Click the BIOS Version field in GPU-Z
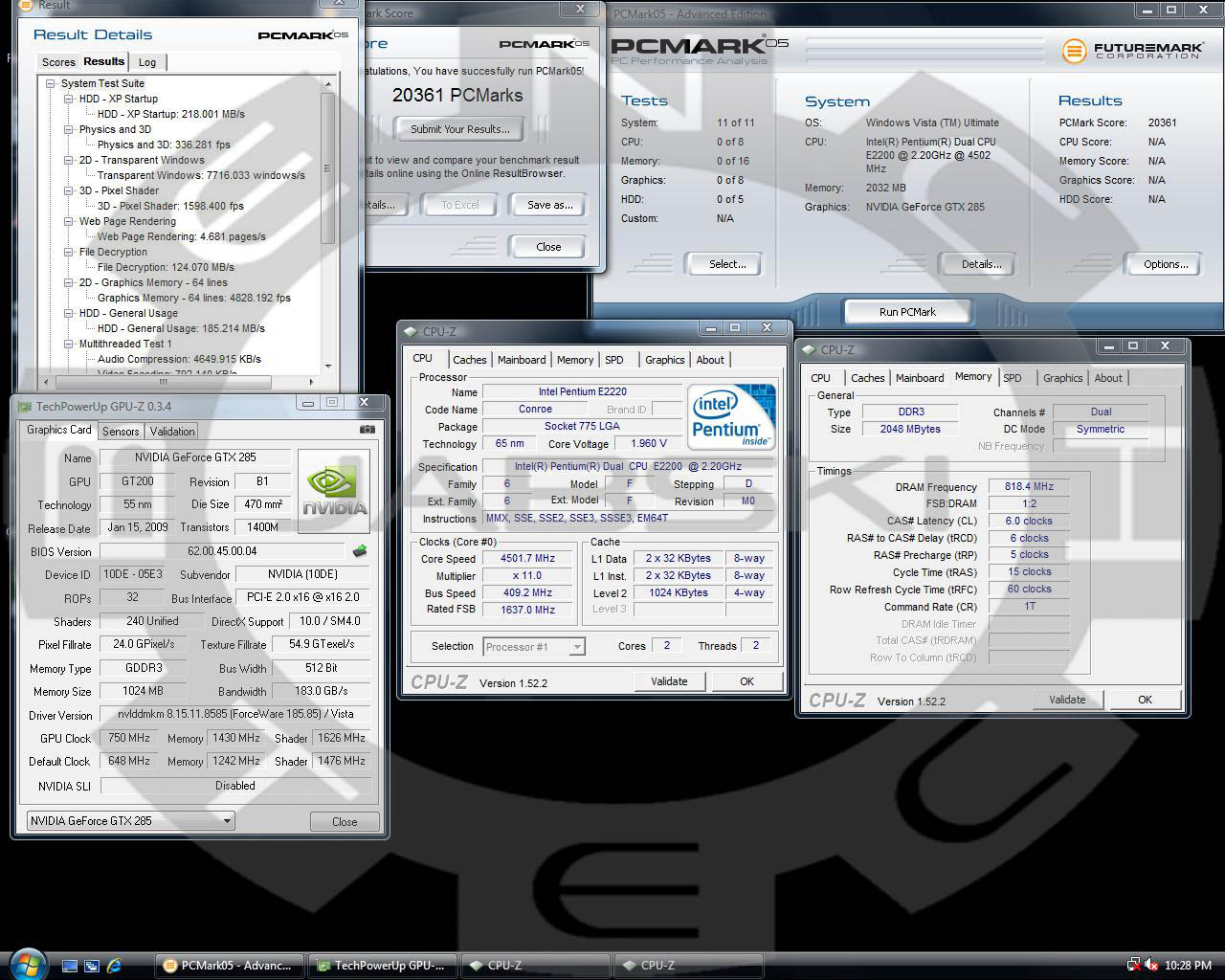The image size is (1225, 980). [x=222, y=551]
